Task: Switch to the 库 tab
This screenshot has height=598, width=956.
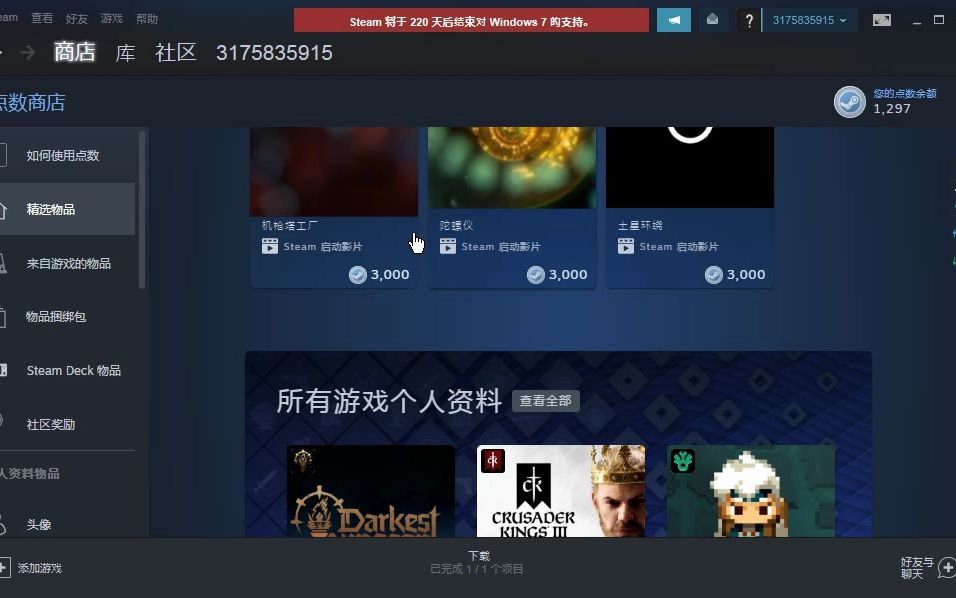Action: [x=125, y=52]
